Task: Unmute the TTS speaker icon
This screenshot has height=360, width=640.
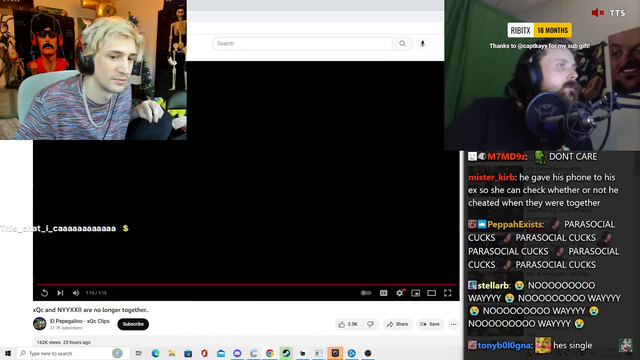Action: 598,13
